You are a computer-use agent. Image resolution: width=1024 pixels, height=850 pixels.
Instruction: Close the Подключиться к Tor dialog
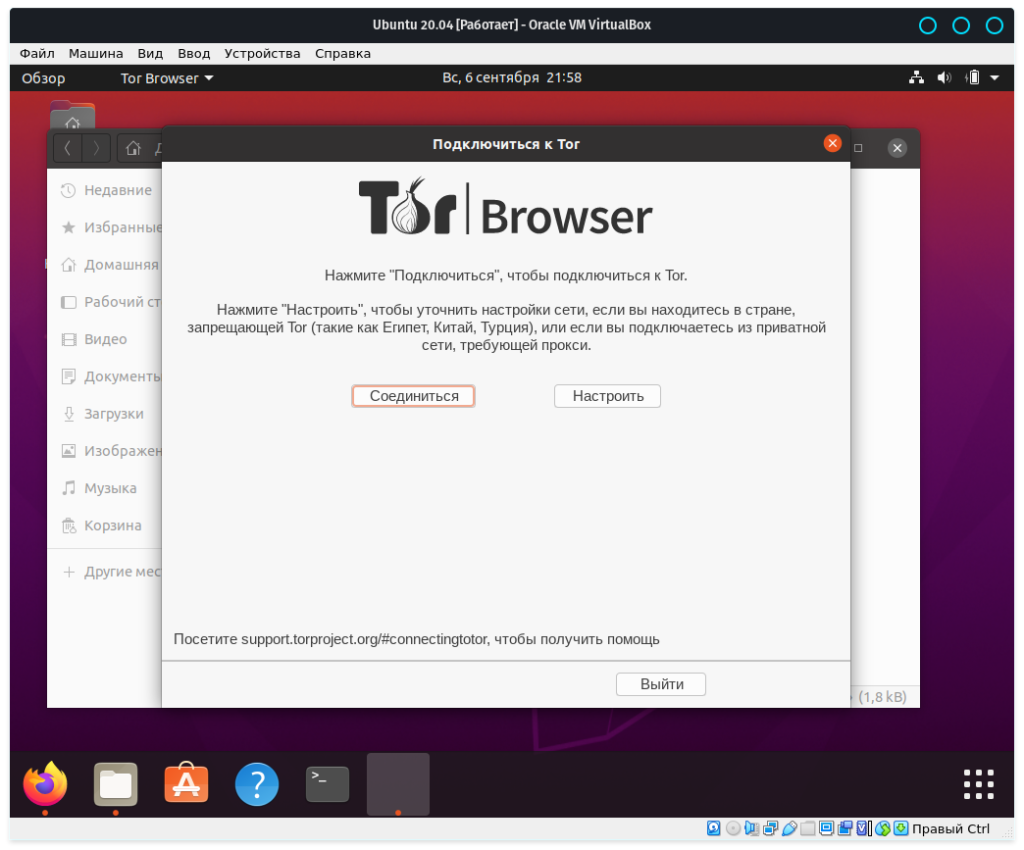coord(832,144)
